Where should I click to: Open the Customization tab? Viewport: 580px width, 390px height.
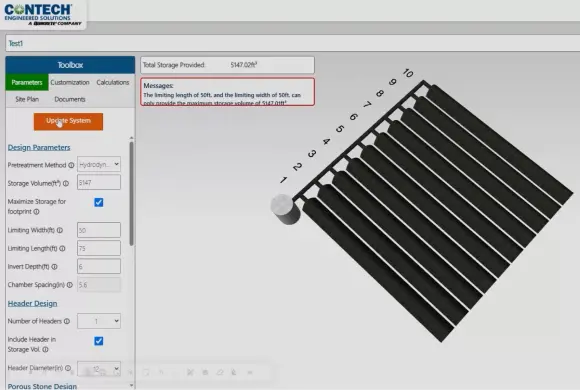(x=70, y=82)
